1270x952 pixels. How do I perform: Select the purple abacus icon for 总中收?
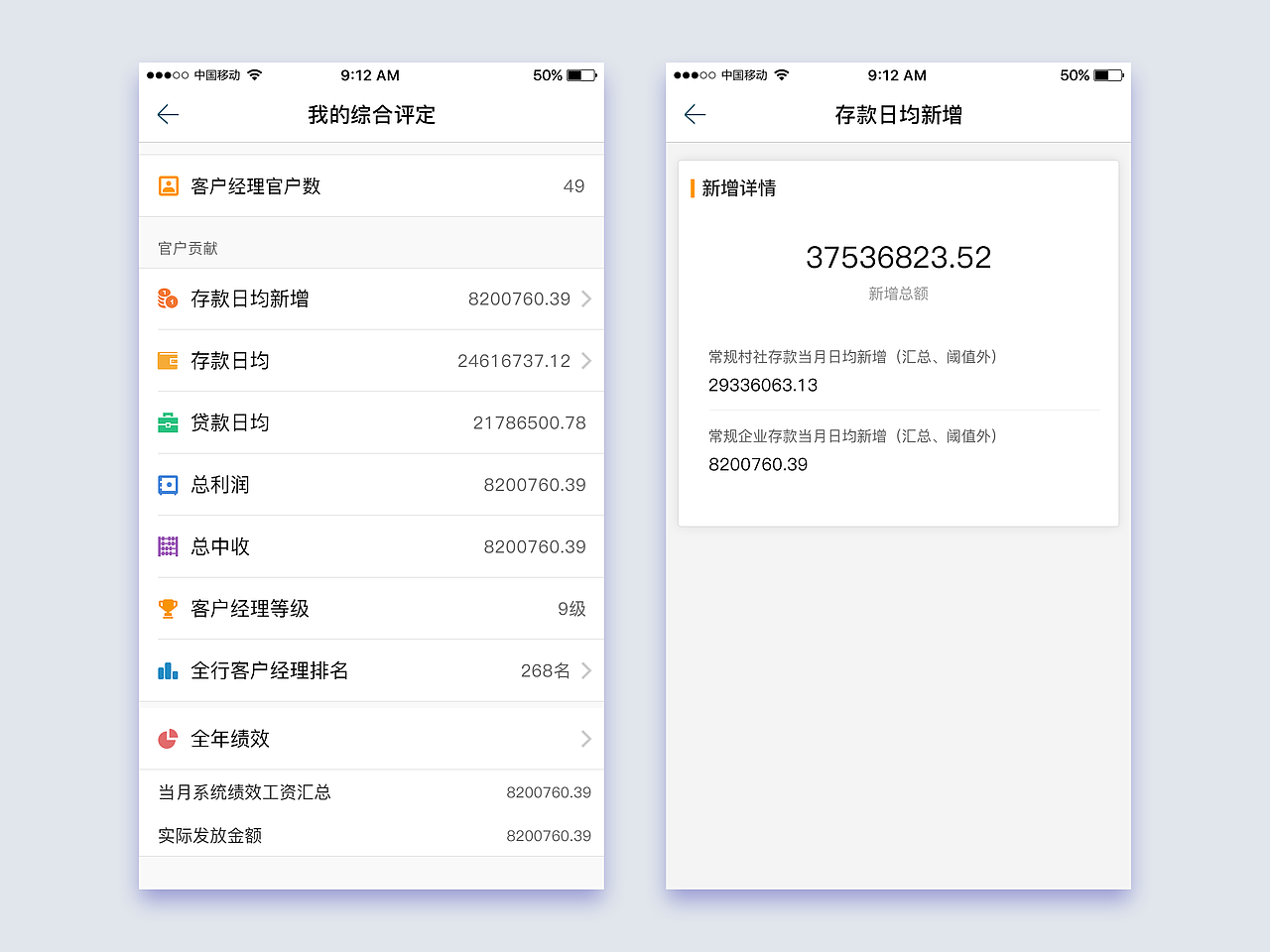[x=168, y=546]
